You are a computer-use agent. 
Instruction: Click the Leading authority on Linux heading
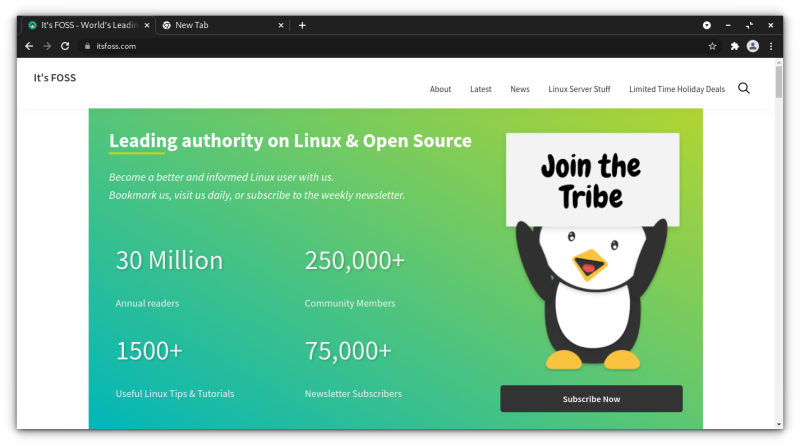(290, 141)
